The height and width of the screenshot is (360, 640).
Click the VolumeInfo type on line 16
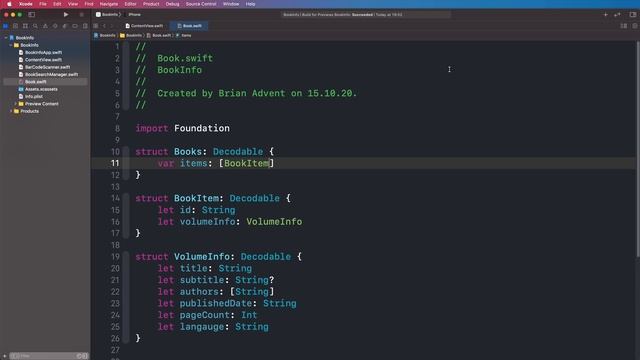(x=274, y=222)
